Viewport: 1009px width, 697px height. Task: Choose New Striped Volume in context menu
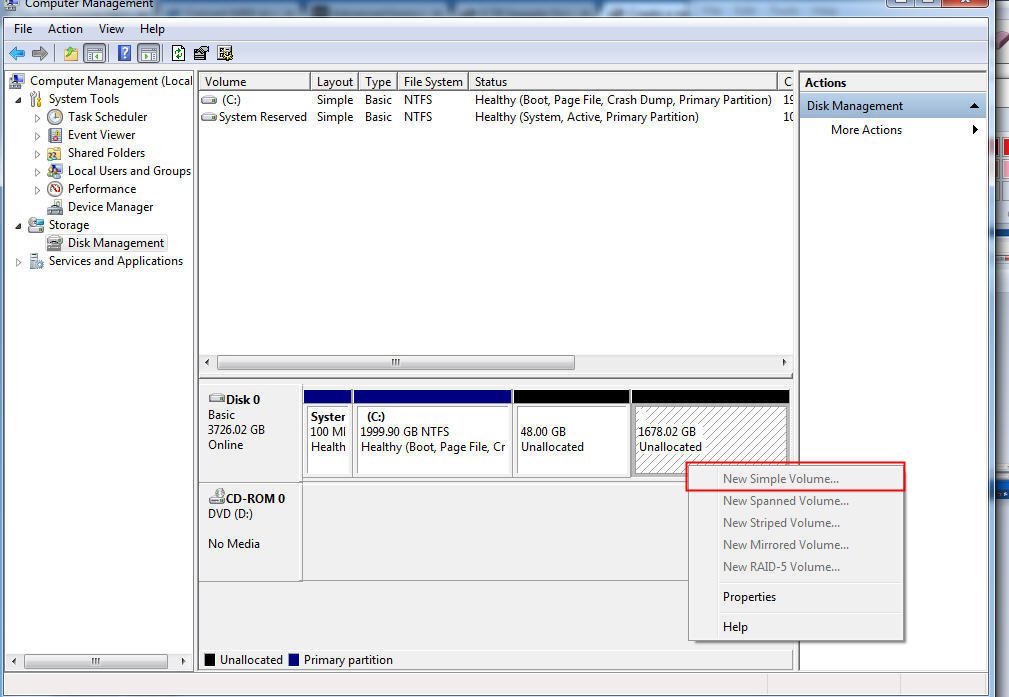pyautogui.click(x=796, y=523)
